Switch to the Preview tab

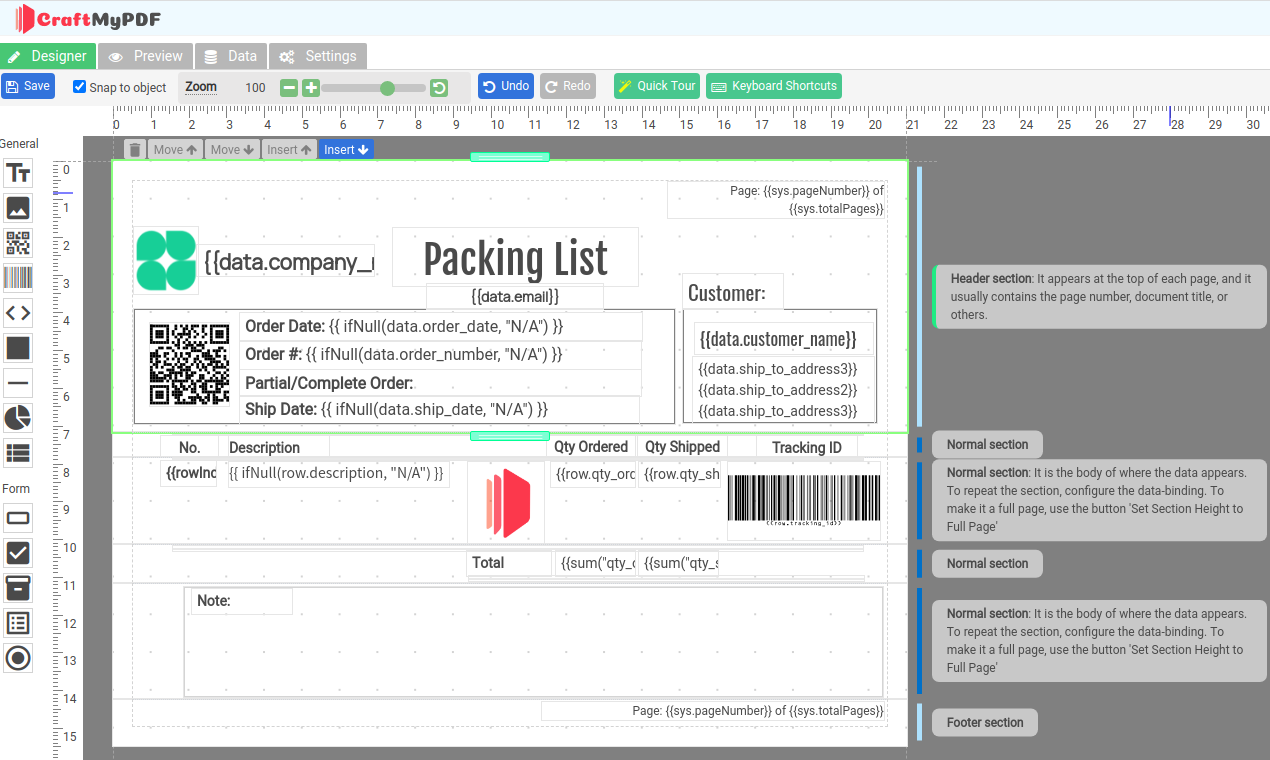pos(144,56)
